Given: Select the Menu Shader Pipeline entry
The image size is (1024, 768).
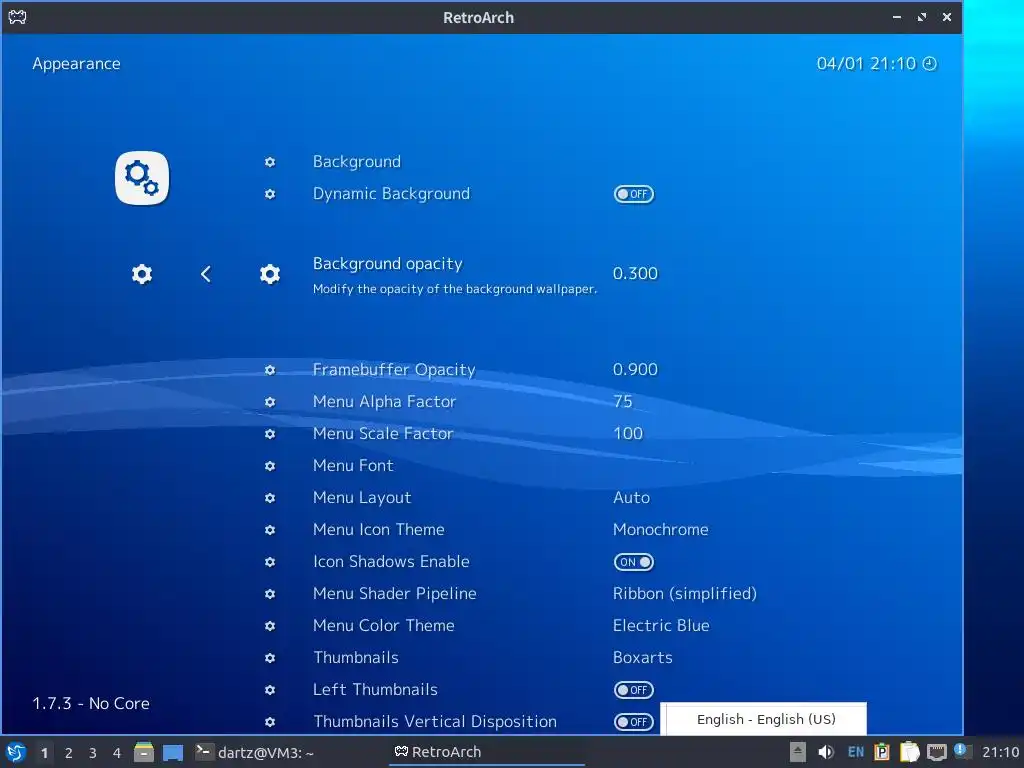Looking at the screenshot, I should [x=394, y=594].
